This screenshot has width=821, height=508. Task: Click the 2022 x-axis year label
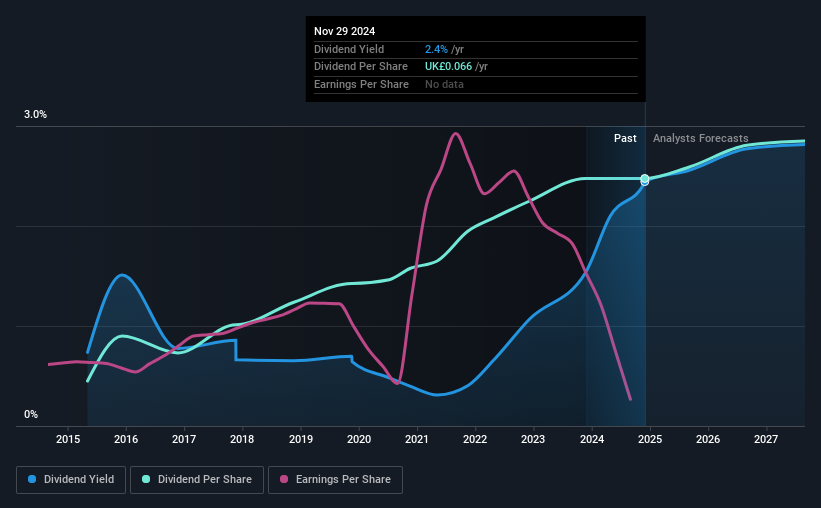coord(475,439)
